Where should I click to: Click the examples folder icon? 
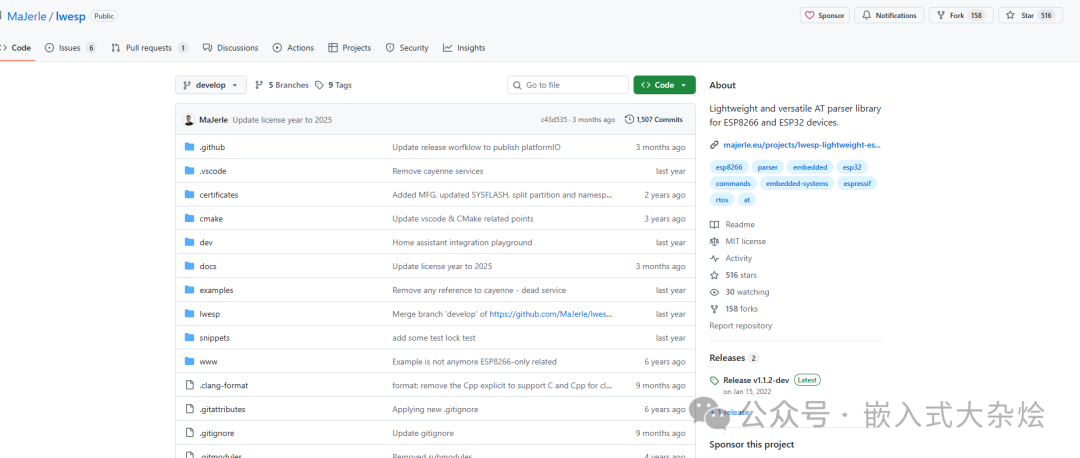(x=190, y=290)
